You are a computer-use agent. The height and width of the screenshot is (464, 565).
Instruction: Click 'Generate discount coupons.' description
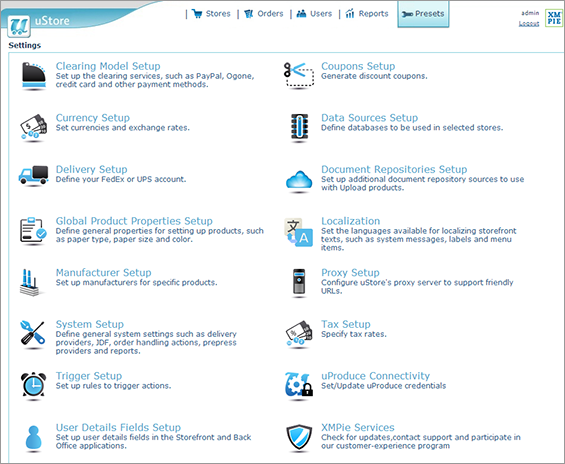(374, 76)
